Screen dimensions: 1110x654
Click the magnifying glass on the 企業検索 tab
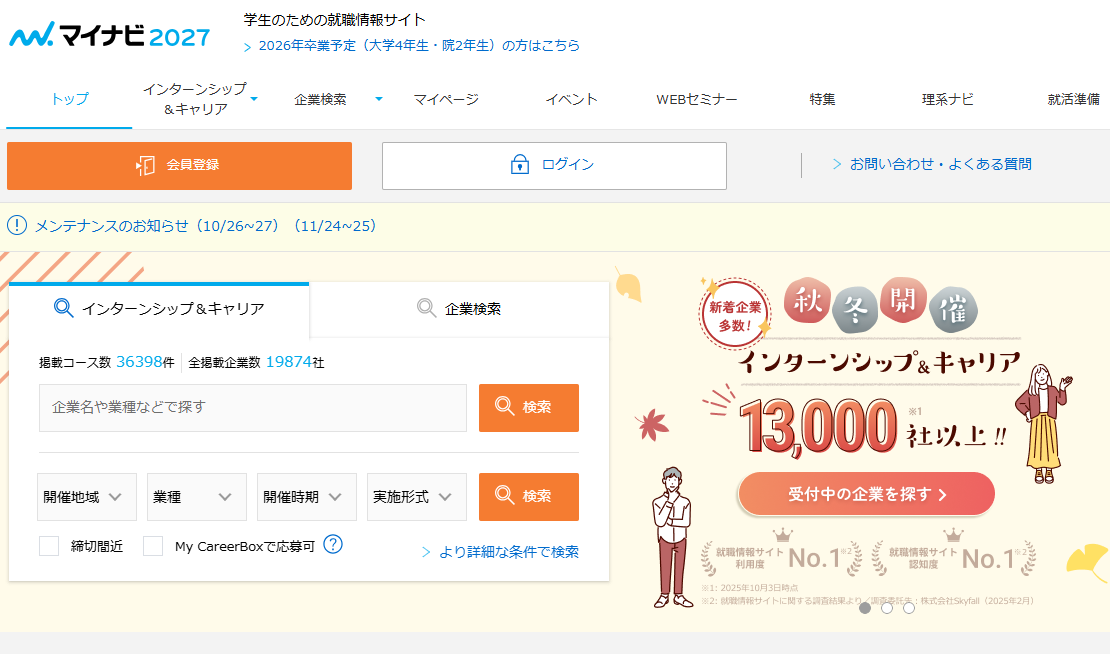[x=425, y=309]
